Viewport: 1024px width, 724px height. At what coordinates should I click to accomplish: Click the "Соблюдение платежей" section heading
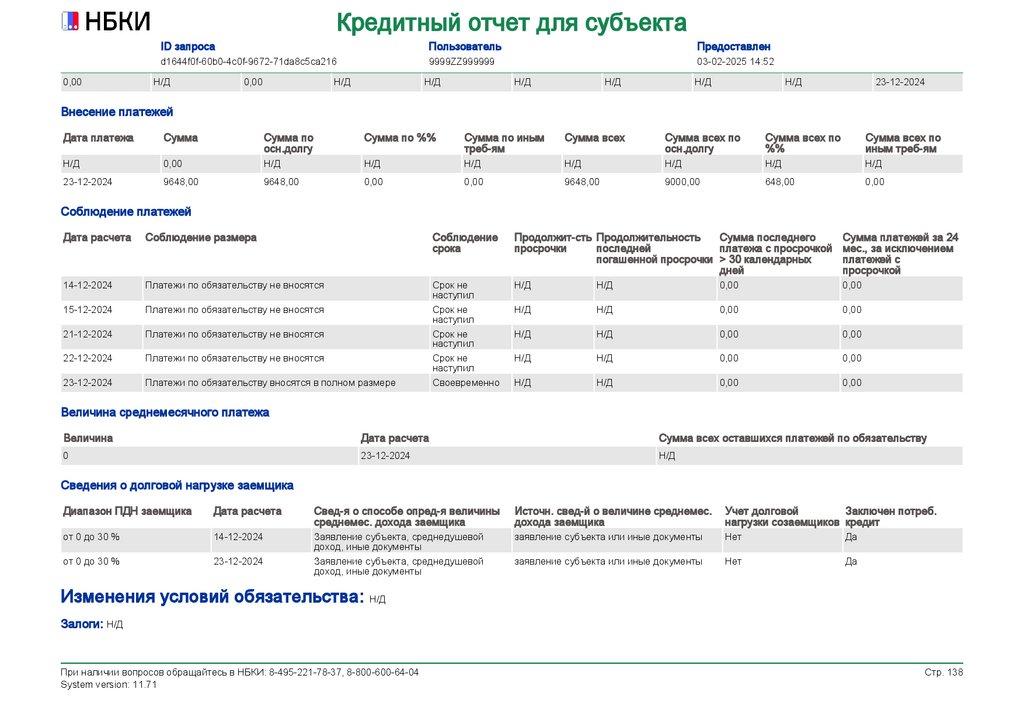point(126,212)
